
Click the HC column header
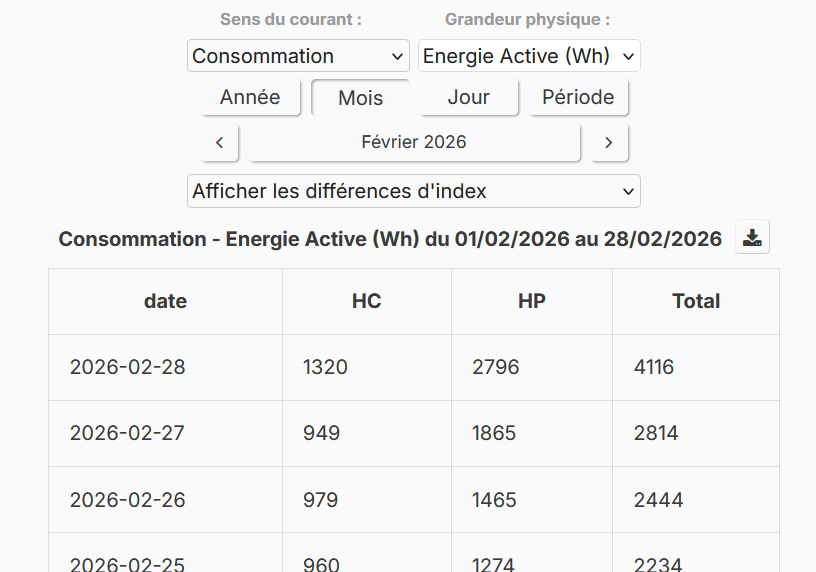click(367, 301)
